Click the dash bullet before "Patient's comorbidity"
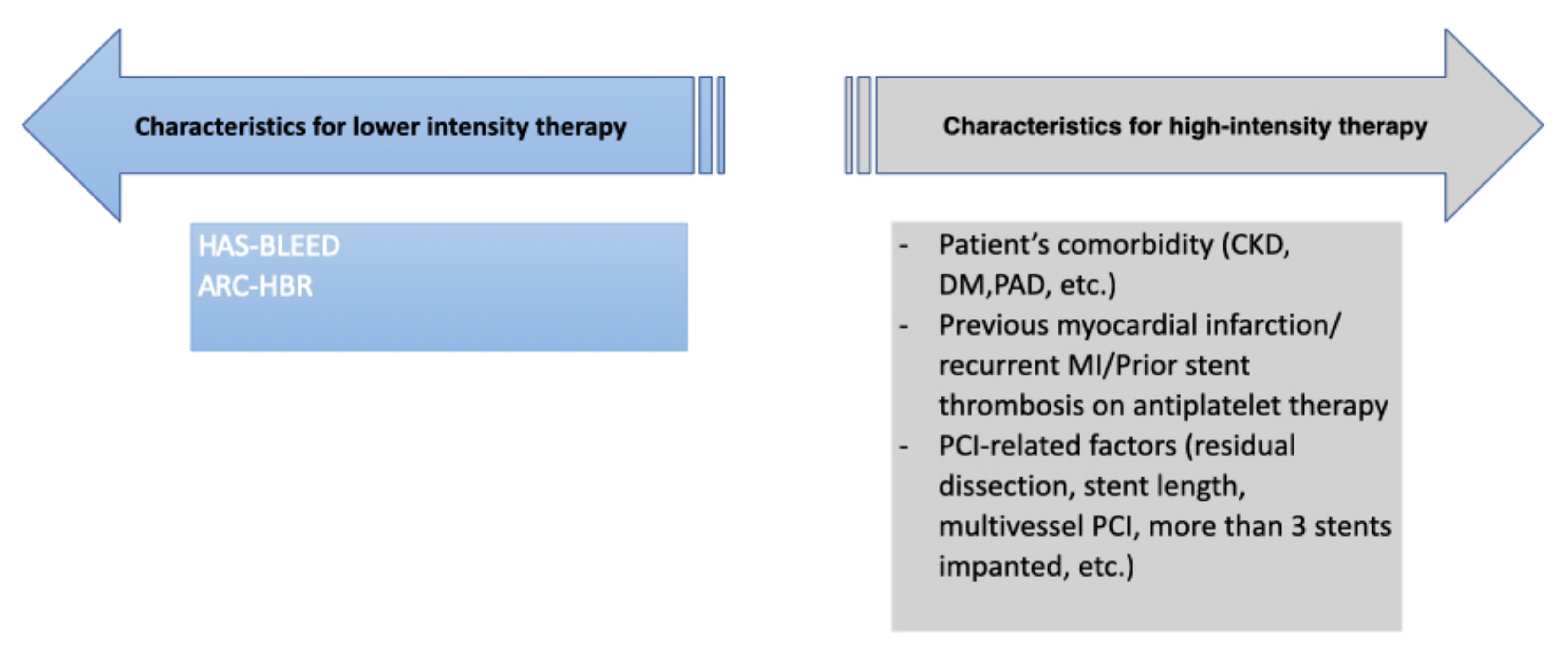The image size is (1568, 657). coord(903,246)
